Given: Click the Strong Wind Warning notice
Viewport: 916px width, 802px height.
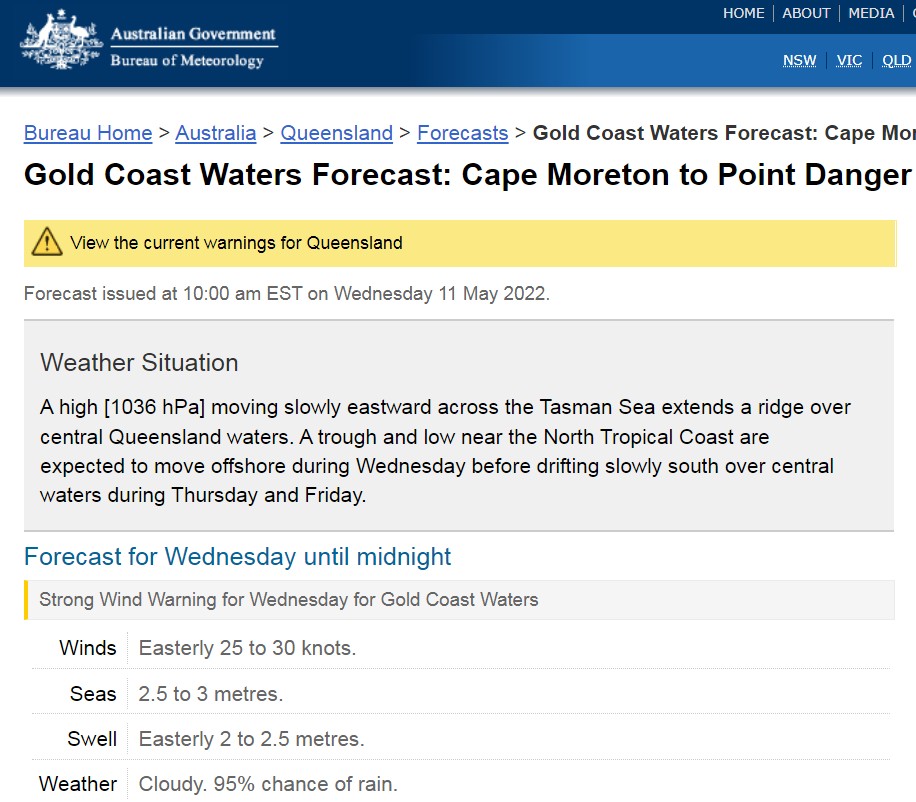Looking at the screenshot, I should click(x=289, y=600).
